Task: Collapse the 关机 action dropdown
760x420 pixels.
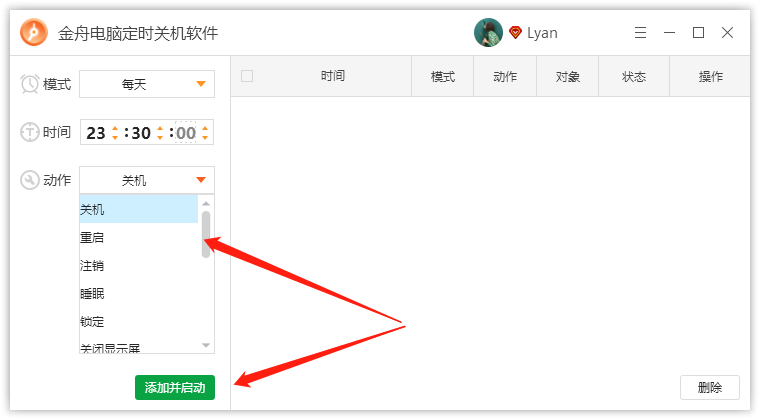Action: (x=147, y=180)
